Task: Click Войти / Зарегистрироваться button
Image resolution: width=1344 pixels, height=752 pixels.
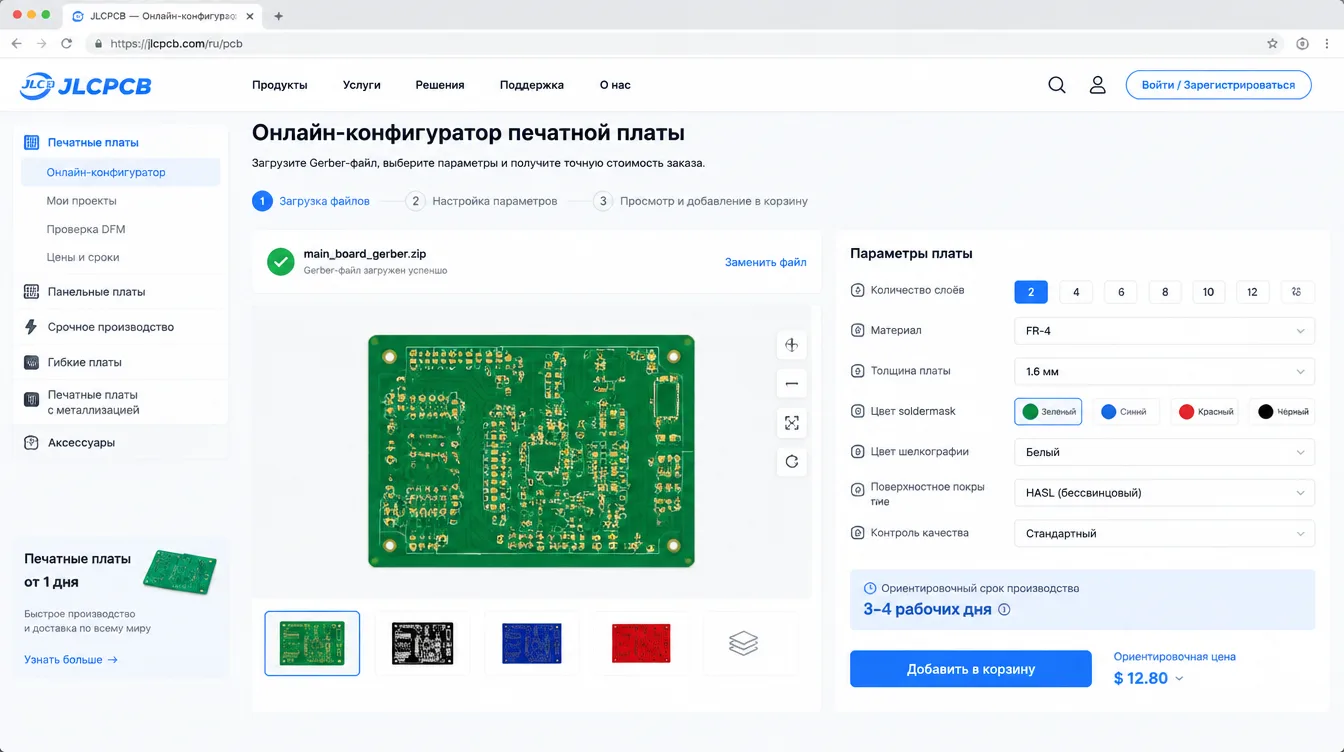Action: 1218,85
